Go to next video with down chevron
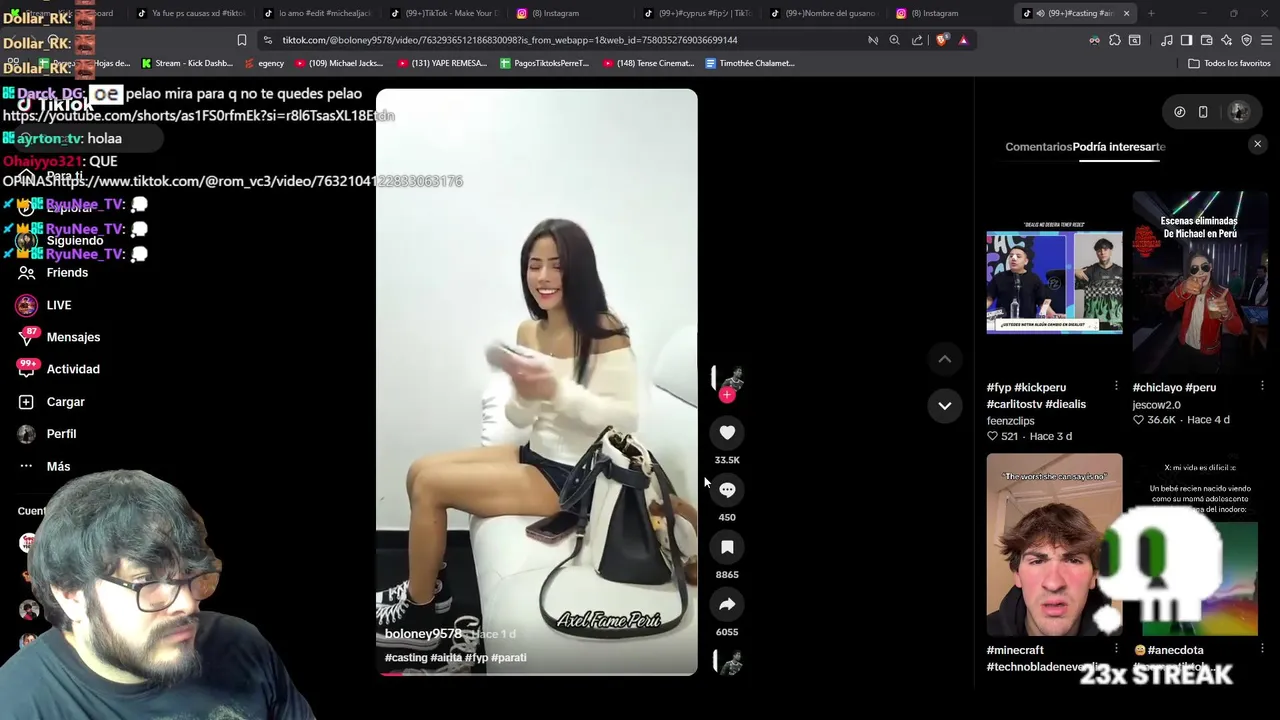Viewport: 1280px width, 720px height. pyautogui.click(x=944, y=405)
